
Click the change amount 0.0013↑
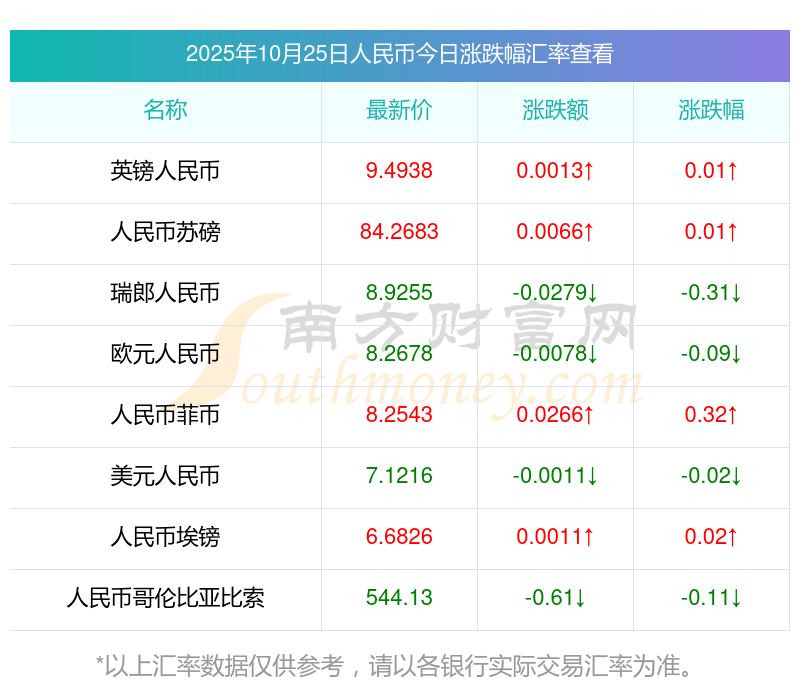(555, 171)
